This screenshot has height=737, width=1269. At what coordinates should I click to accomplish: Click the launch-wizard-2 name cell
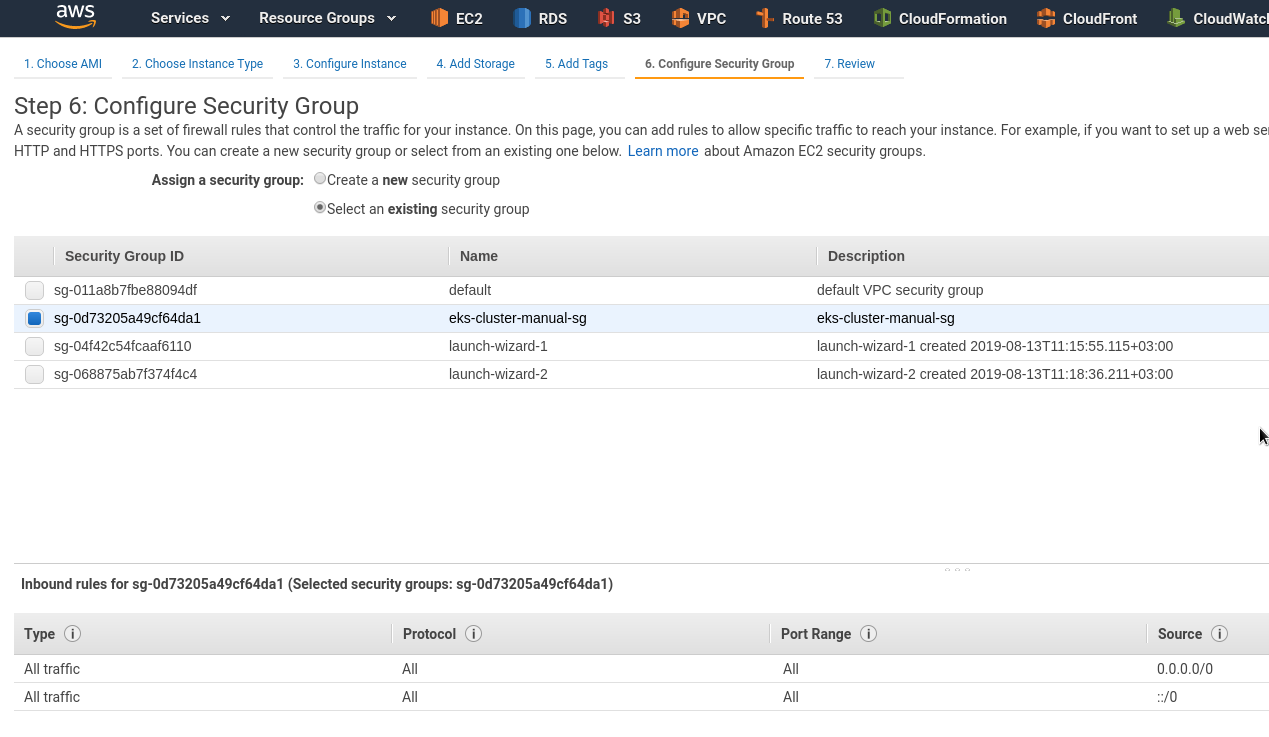click(498, 374)
